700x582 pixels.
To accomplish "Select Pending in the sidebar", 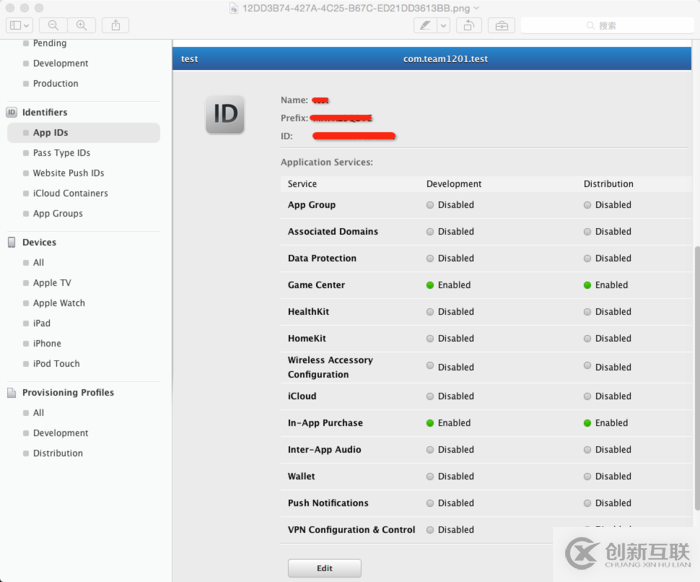I will (50, 43).
